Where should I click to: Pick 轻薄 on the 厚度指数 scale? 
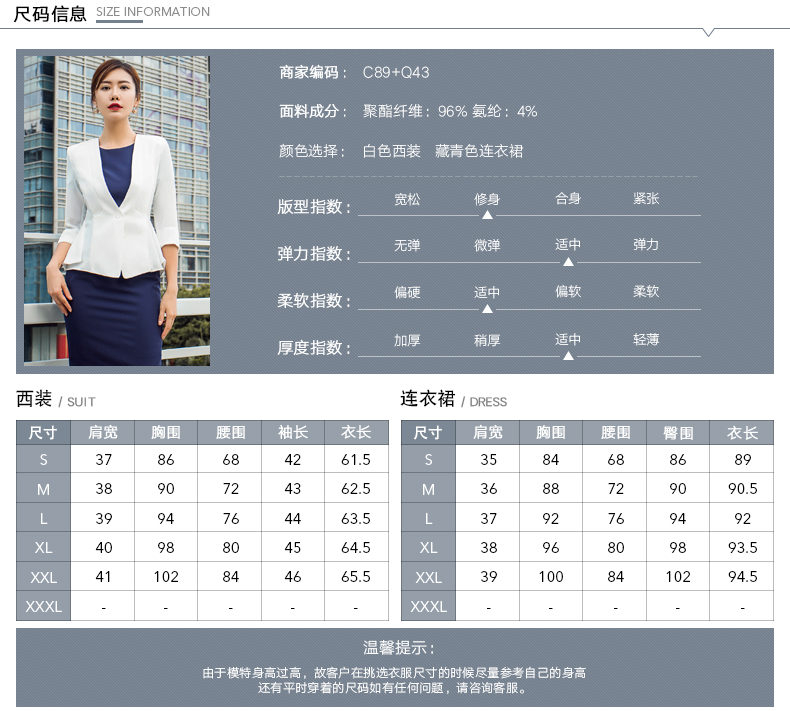tap(646, 340)
